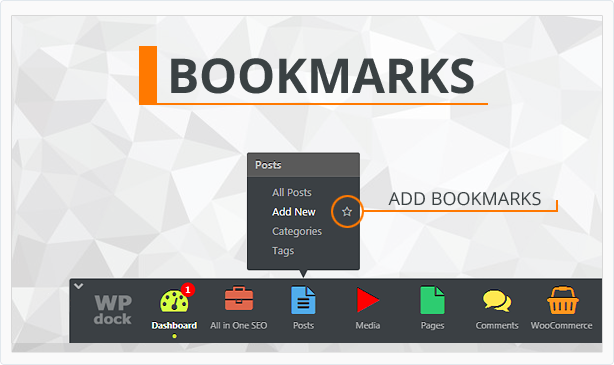614x365 pixels.
Task: Select All Posts in the Posts menu
Action: click(x=292, y=192)
